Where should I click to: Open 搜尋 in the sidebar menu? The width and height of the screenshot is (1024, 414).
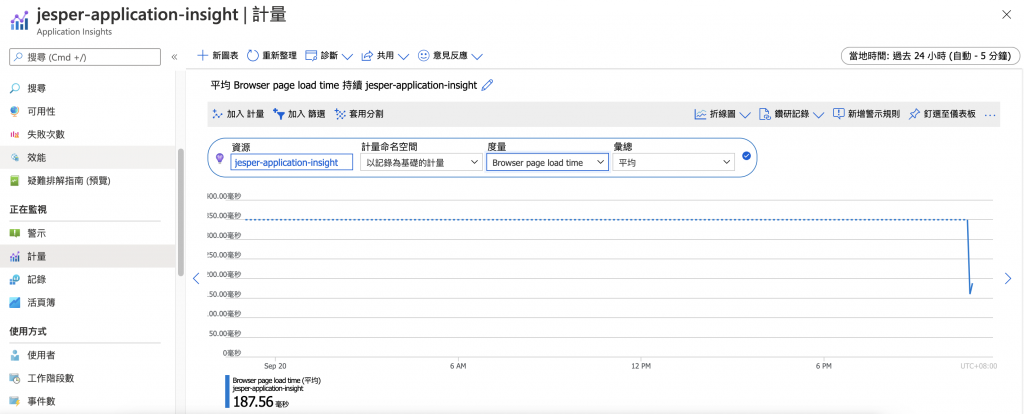point(37,88)
